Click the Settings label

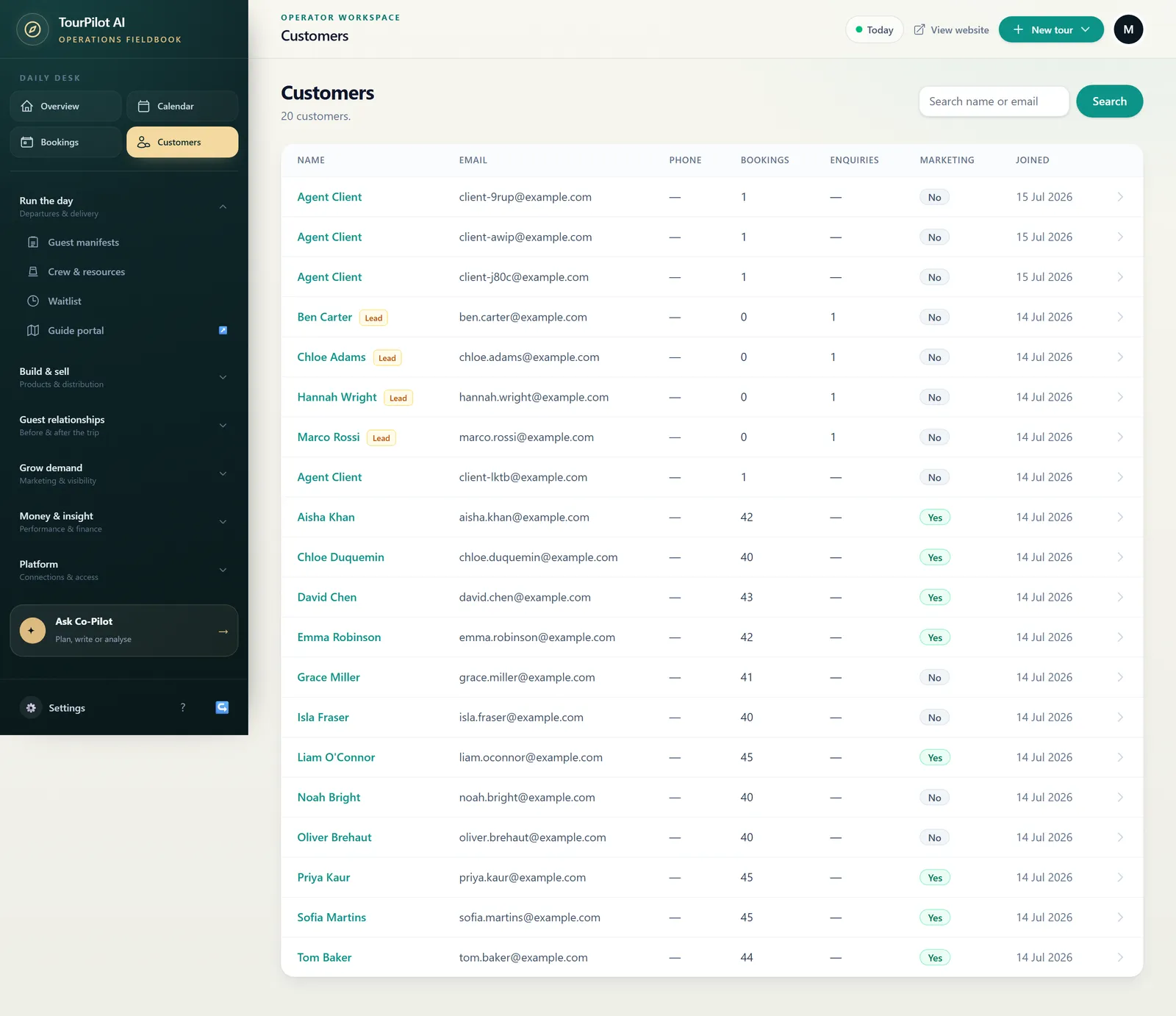pyautogui.click(x=67, y=708)
